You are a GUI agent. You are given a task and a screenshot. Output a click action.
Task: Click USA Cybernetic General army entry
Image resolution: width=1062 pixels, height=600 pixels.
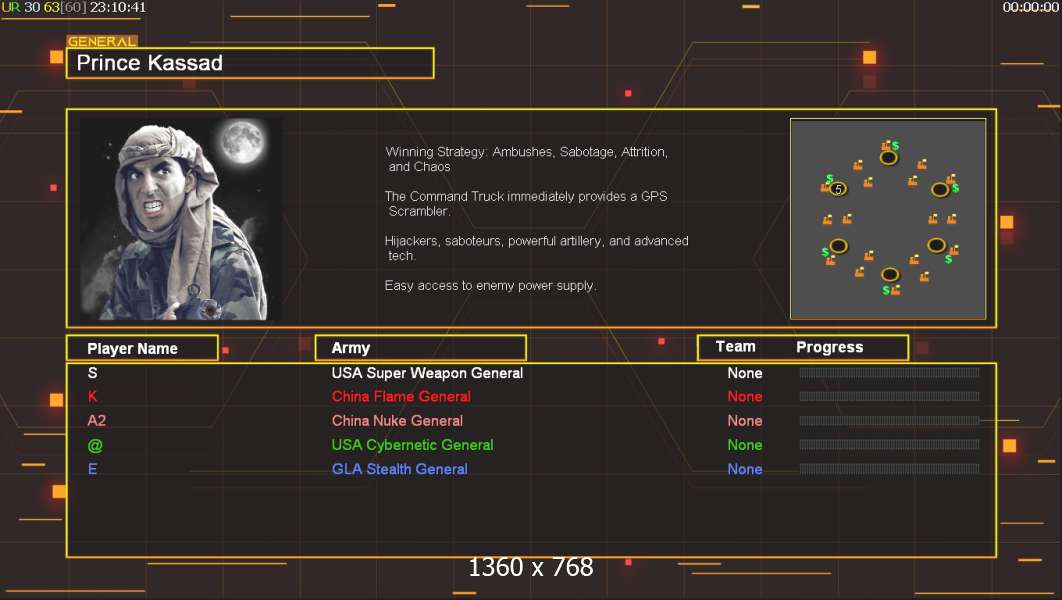[x=412, y=445]
